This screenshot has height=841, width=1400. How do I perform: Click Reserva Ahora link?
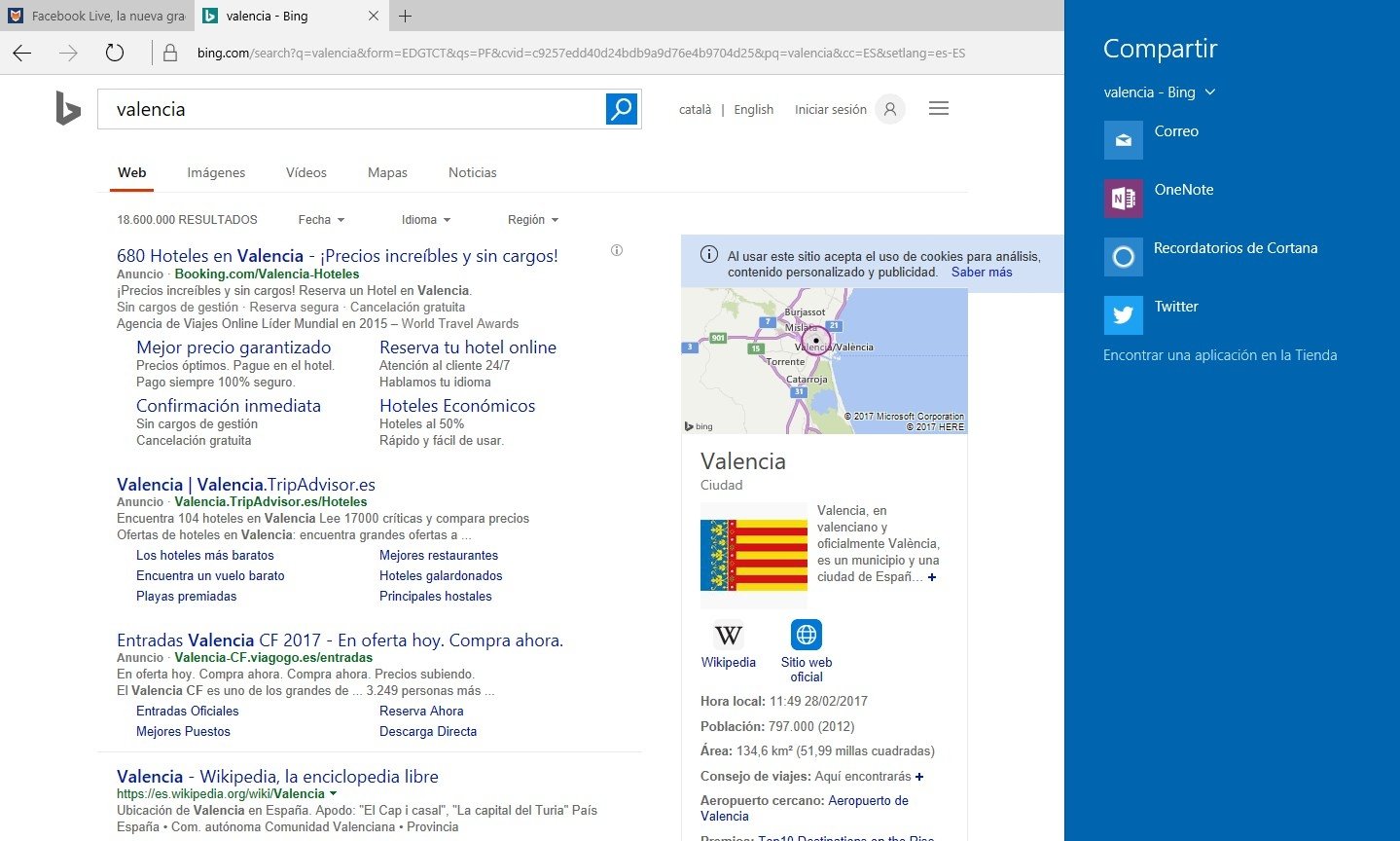tap(421, 712)
